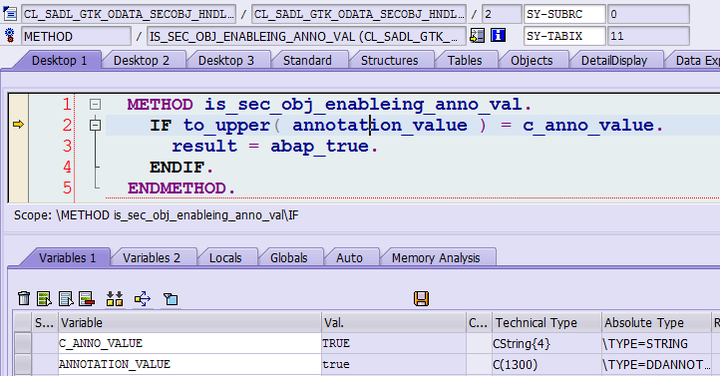Click the trash icon in variables toolbar
The height and width of the screenshot is (376, 720).
tap(24, 298)
